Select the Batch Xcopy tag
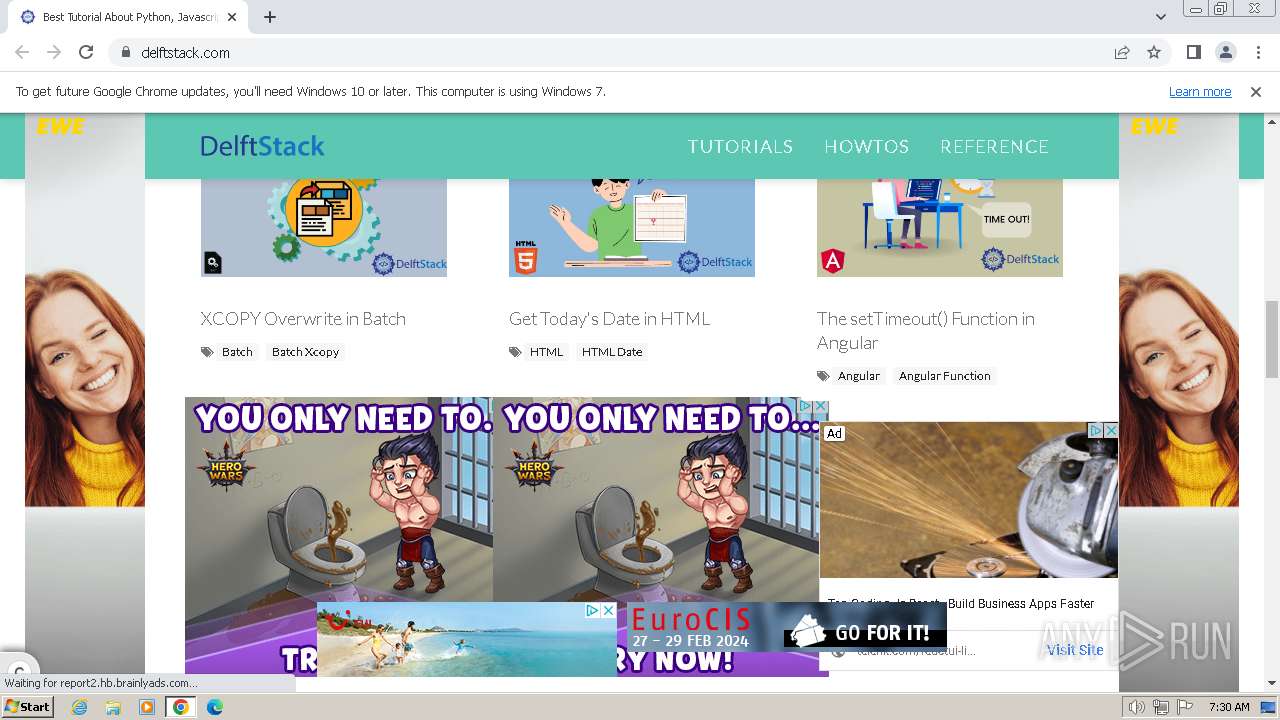1280x720 pixels. 305,352
